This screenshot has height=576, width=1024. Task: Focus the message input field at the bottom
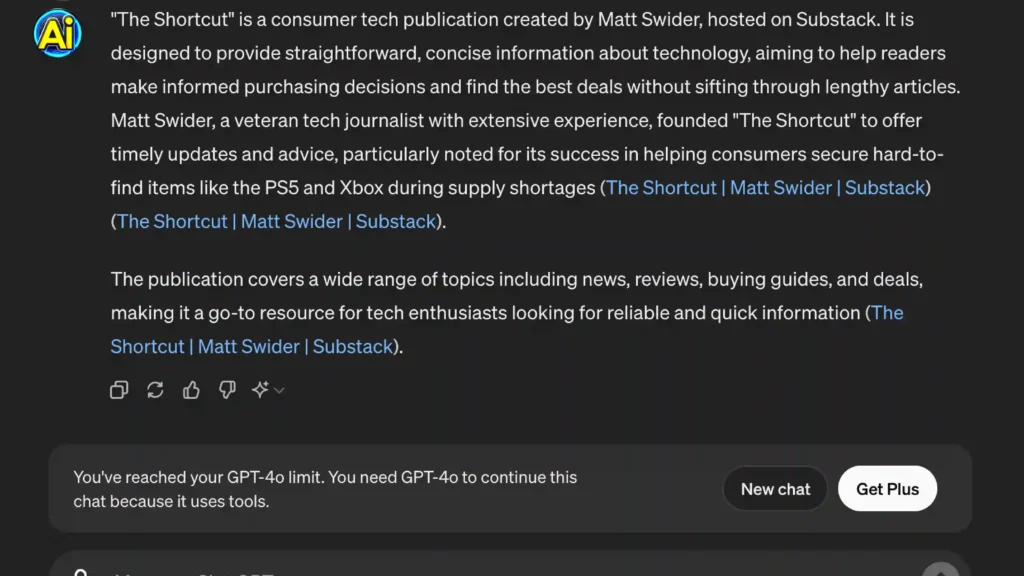point(500,570)
